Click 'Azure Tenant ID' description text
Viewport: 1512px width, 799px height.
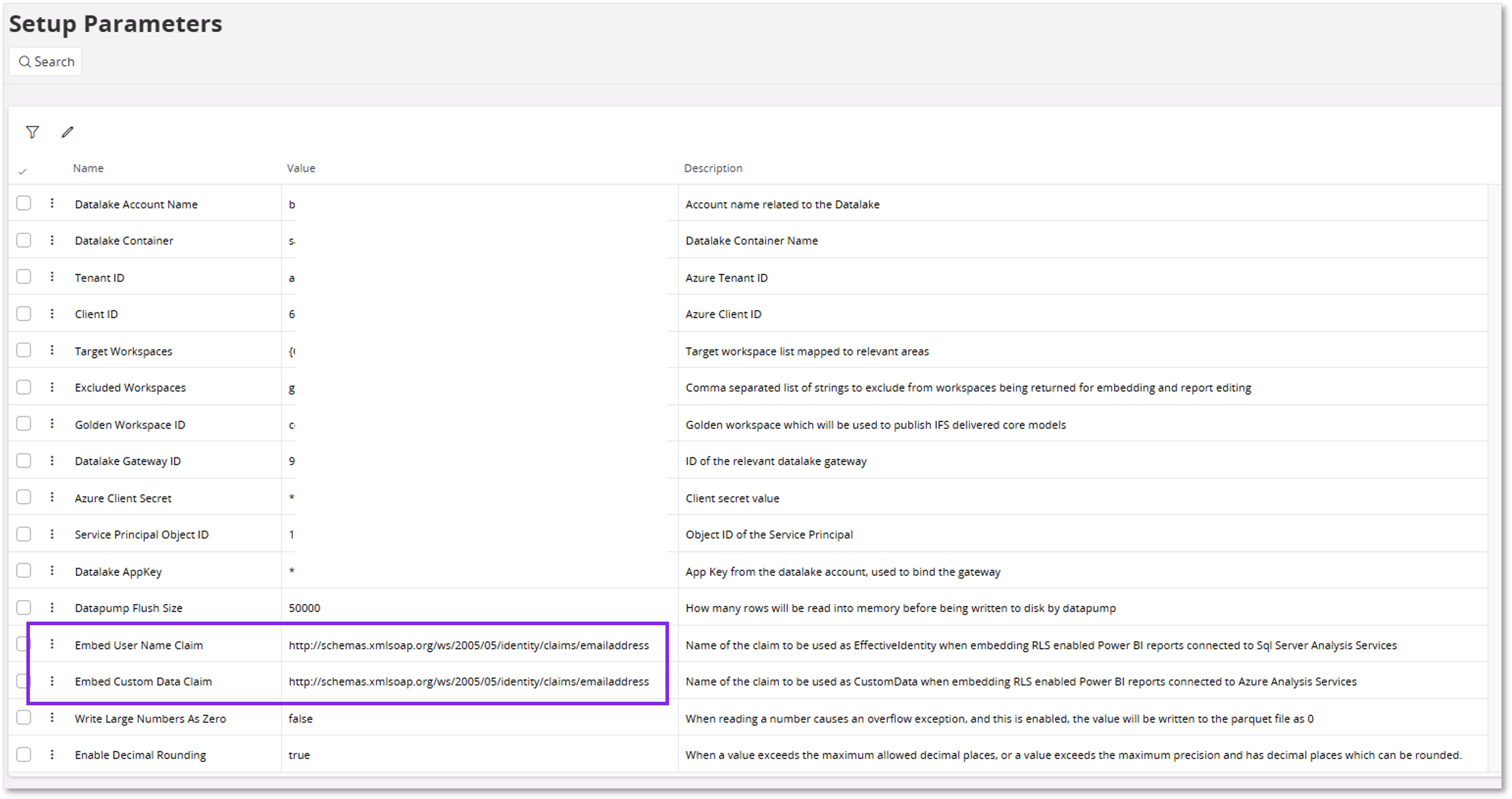[x=727, y=278]
